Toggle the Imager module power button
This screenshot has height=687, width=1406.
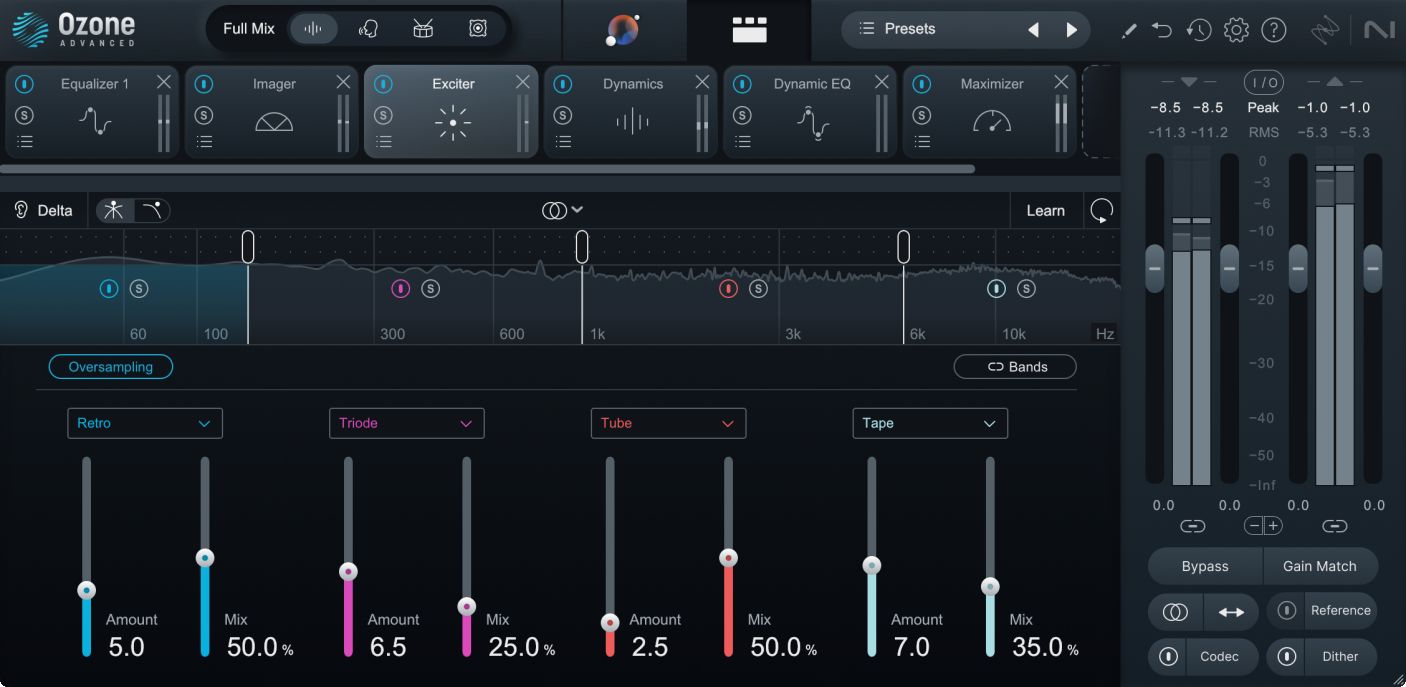point(204,85)
